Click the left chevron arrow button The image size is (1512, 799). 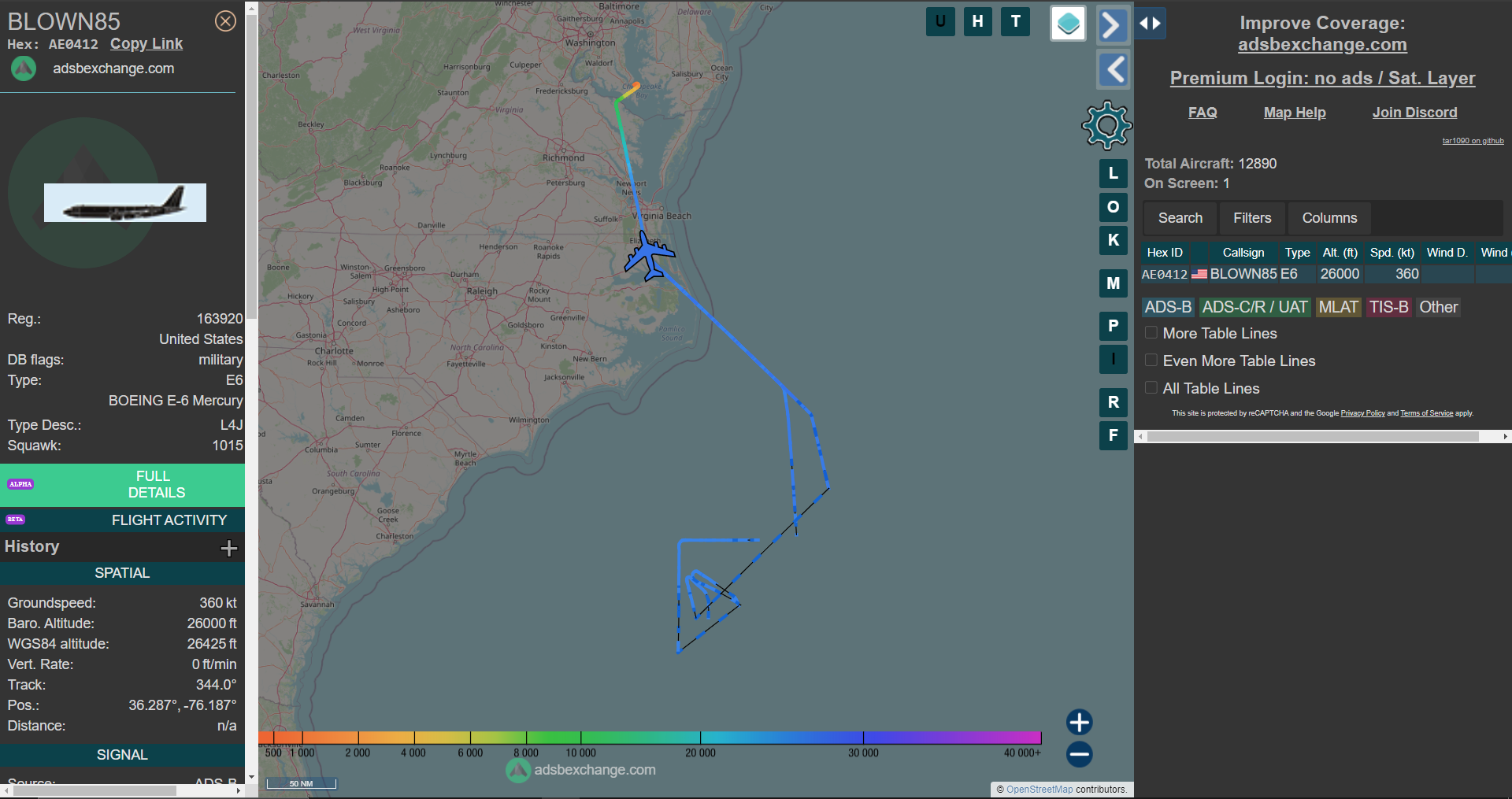click(x=1113, y=70)
